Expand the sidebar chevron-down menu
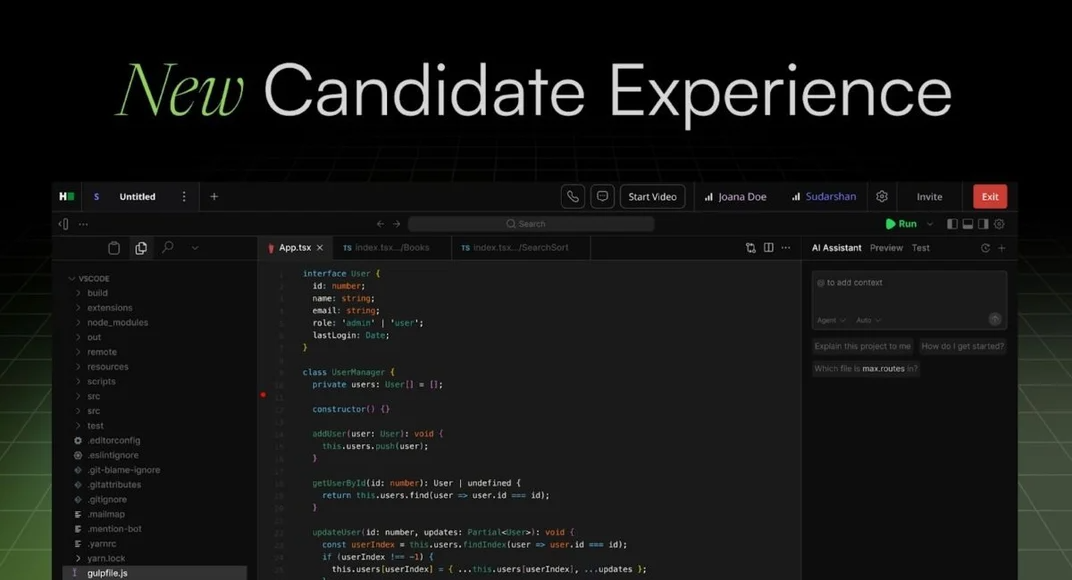 point(195,248)
